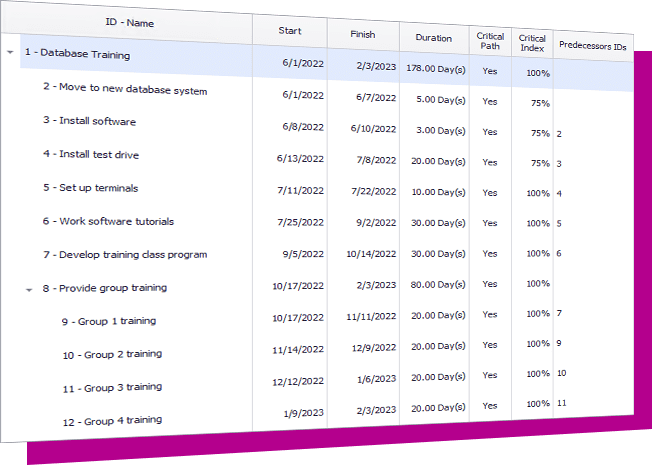Click Yes critical path cell for Group 4 training
652x465 pixels.
point(490,406)
